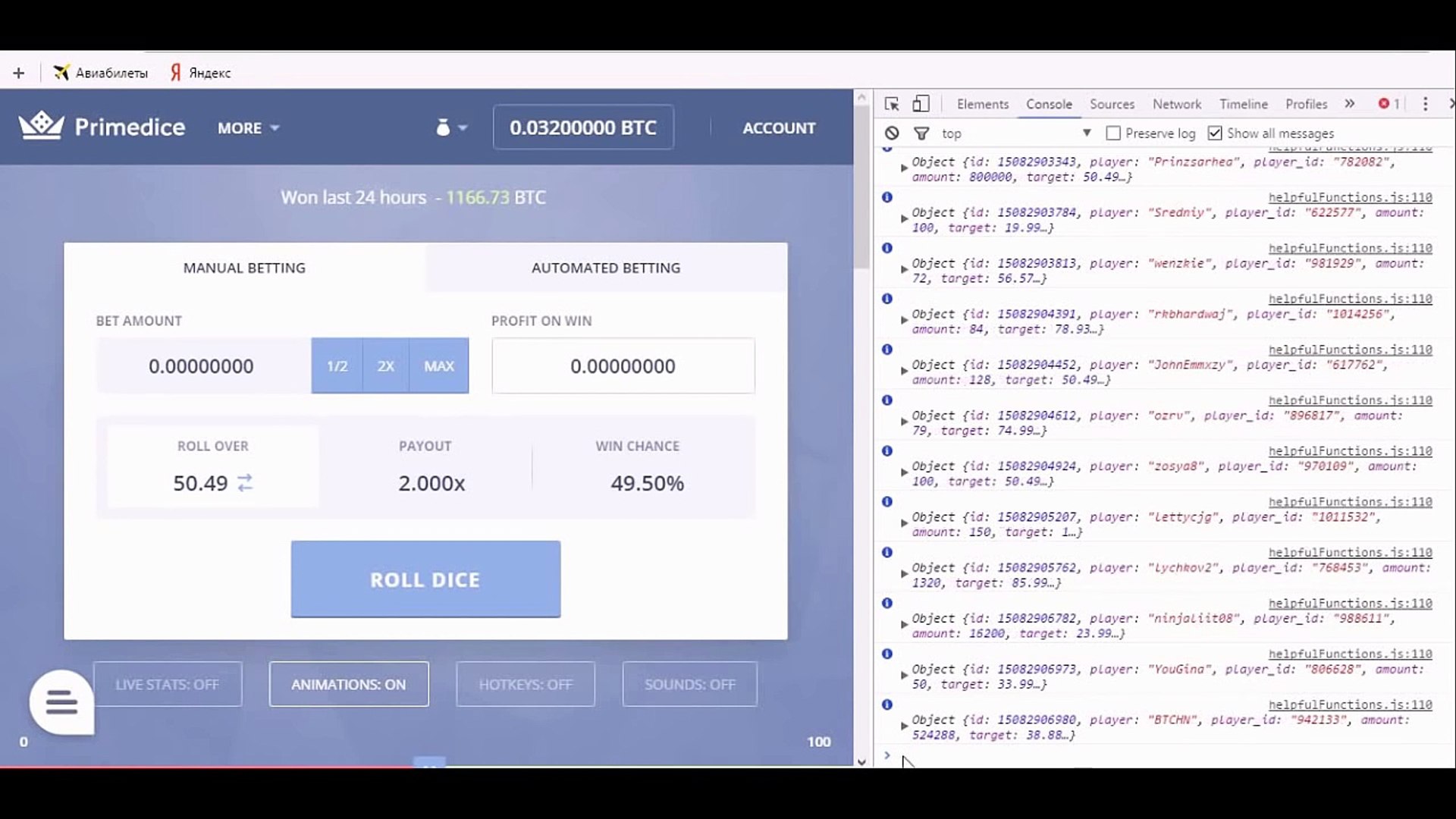The height and width of the screenshot is (819, 1456).
Task: Open helpfulFunctions.js:110 link above BTCHN entry
Action: tap(1351, 704)
